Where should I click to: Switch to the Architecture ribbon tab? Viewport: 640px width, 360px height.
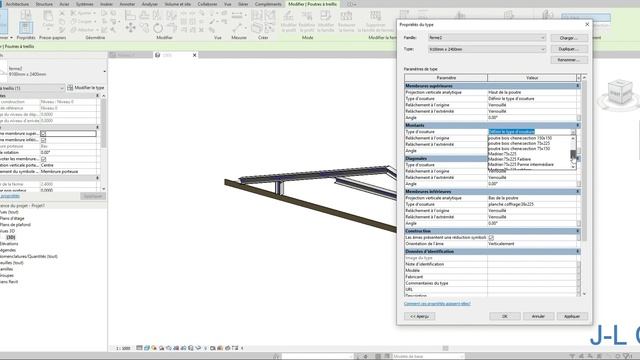pyautogui.click(x=18, y=4)
